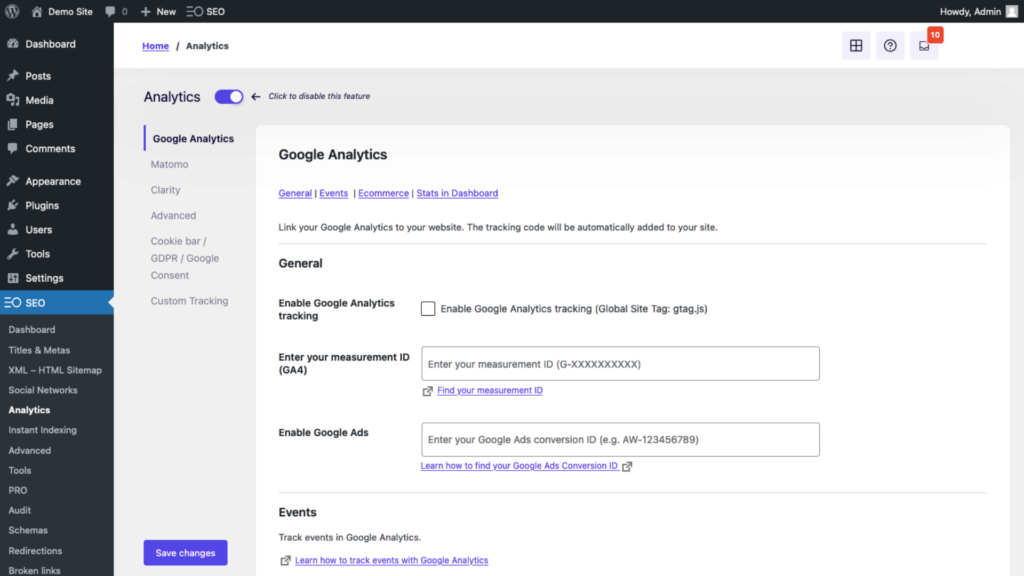Click the Plugins plug icon
Viewport: 1024px width, 576px height.
pos(12,205)
